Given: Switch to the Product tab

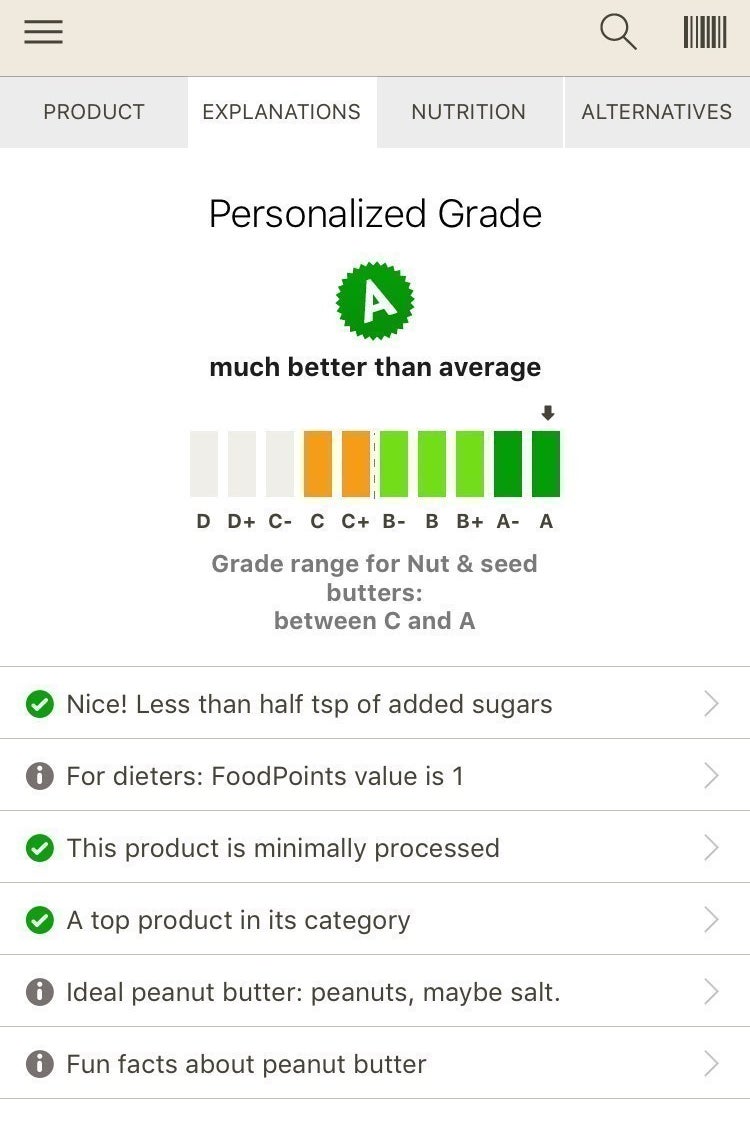Looking at the screenshot, I should coord(94,112).
